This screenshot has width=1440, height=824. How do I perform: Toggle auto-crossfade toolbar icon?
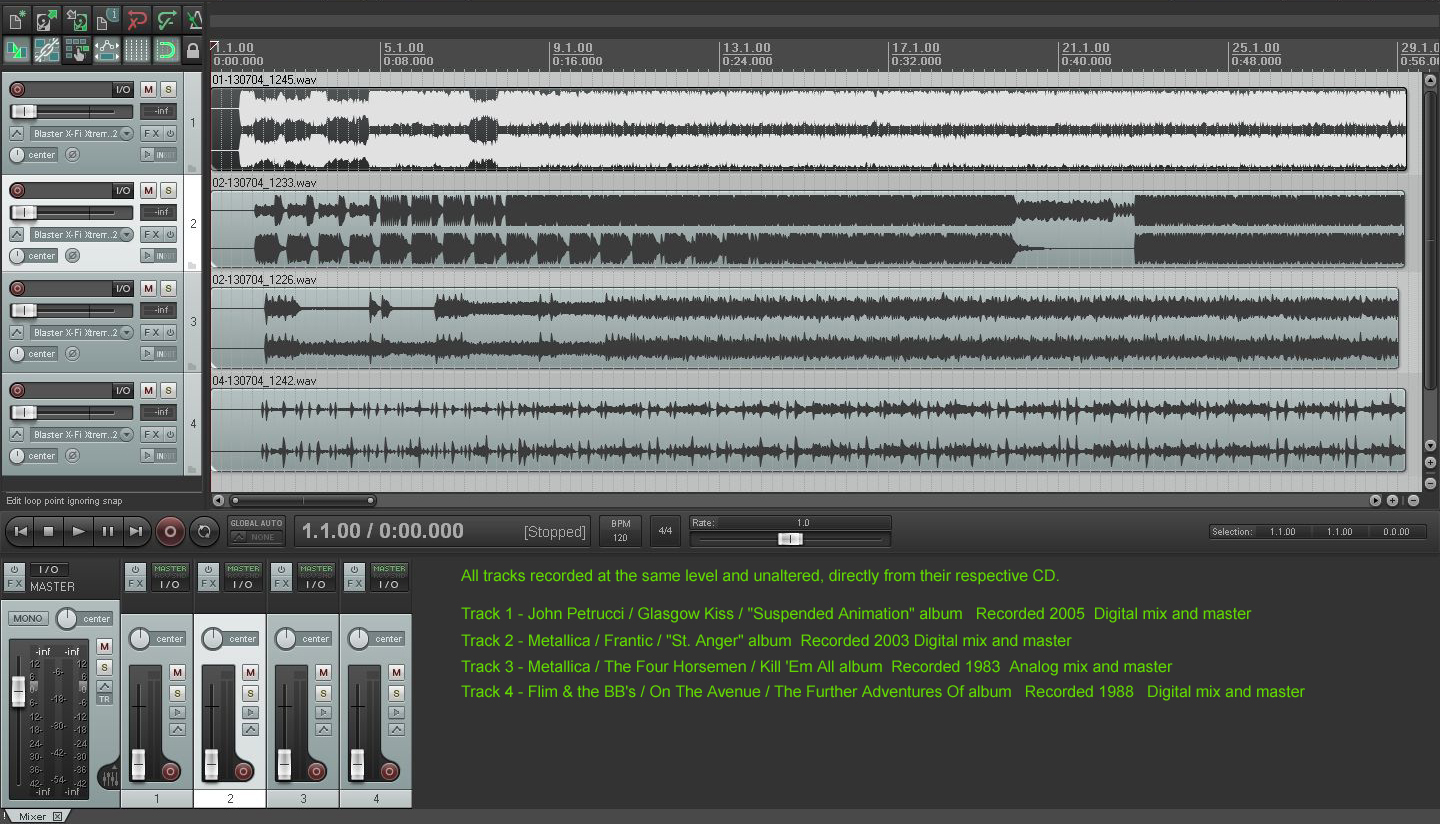[16, 49]
